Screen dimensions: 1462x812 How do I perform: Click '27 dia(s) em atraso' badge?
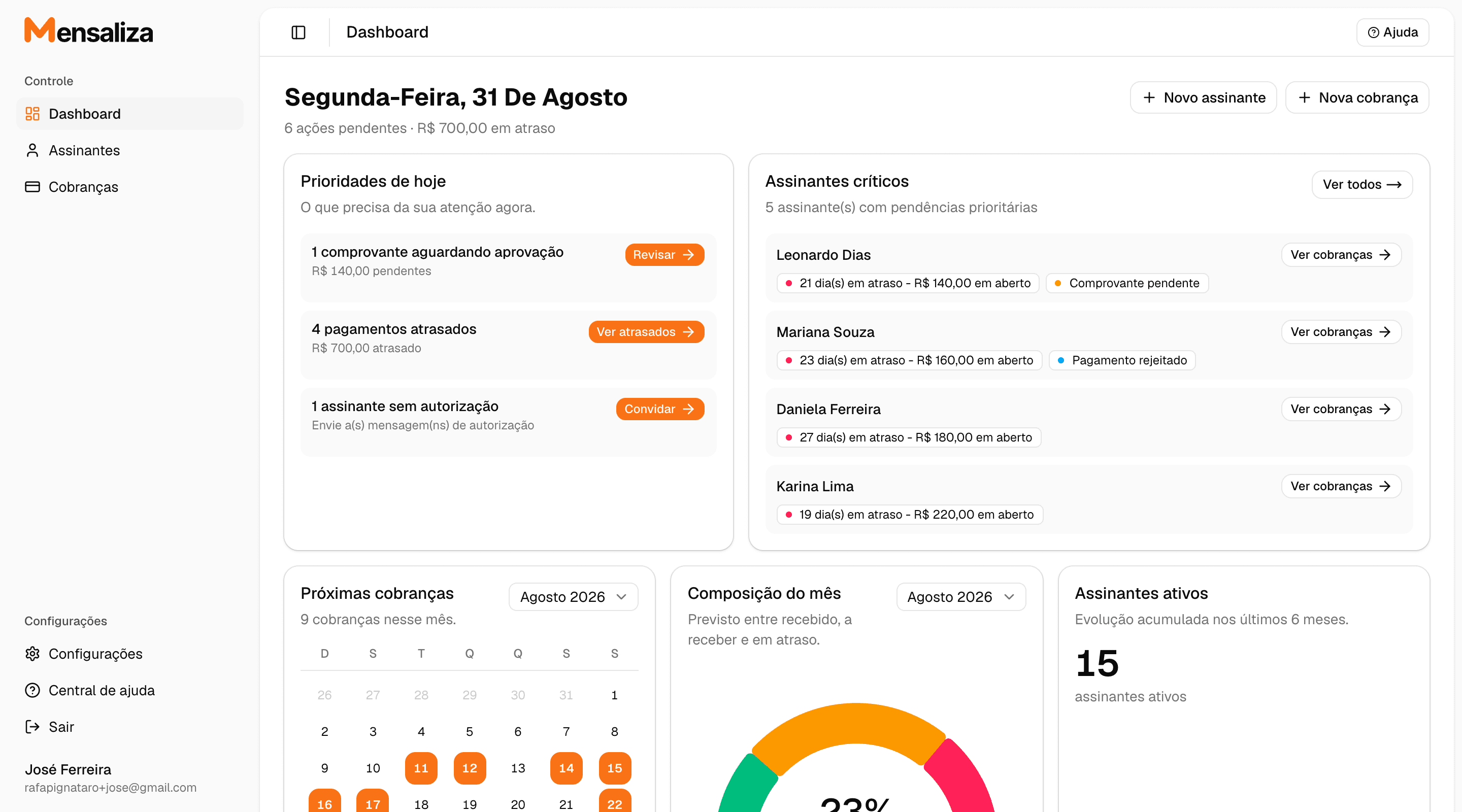(909, 437)
